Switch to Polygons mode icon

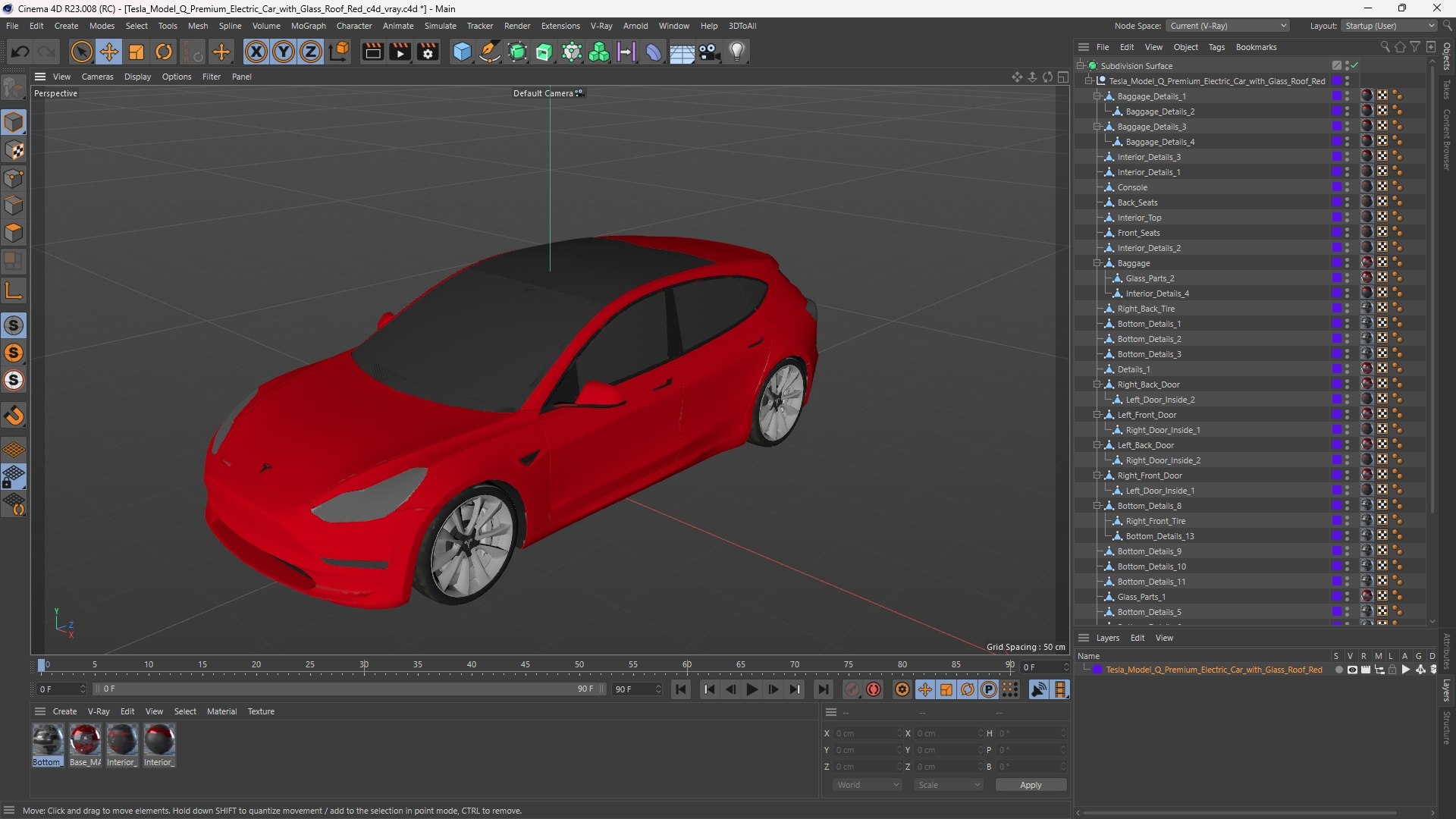(x=14, y=233)
